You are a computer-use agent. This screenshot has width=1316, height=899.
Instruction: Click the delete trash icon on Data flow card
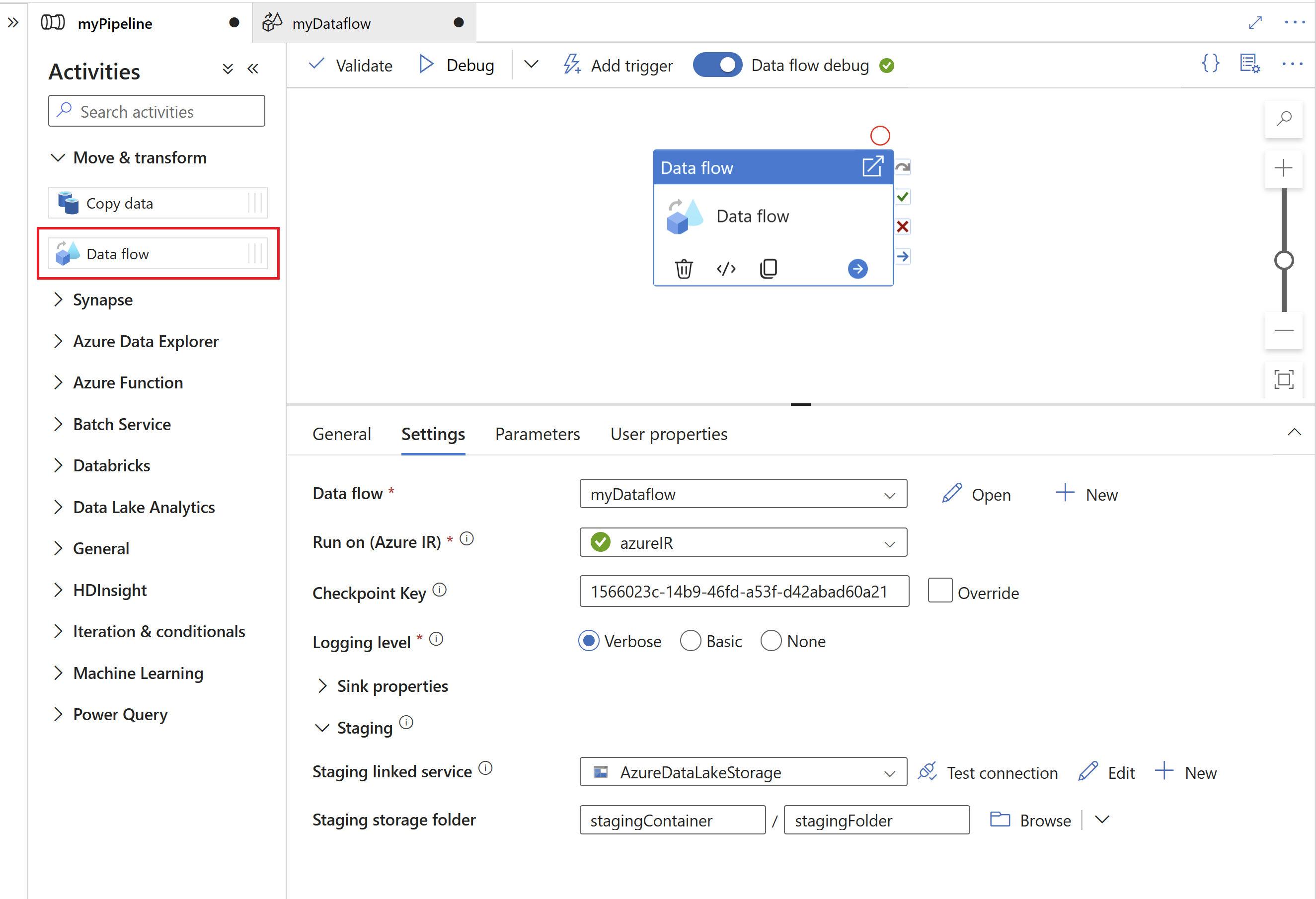click(x=683, y=268)
